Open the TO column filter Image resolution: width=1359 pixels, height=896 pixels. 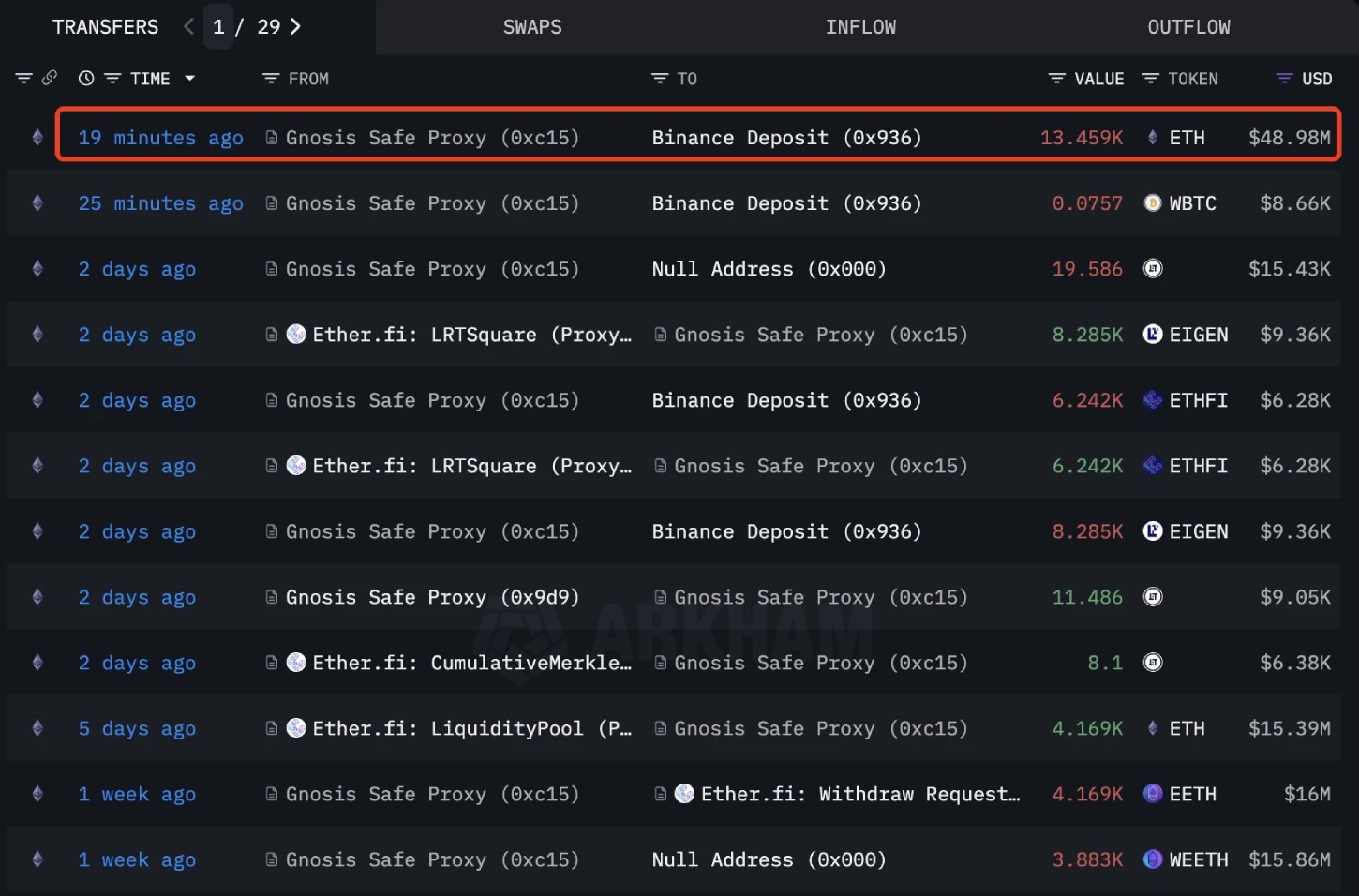click(660, 79)
